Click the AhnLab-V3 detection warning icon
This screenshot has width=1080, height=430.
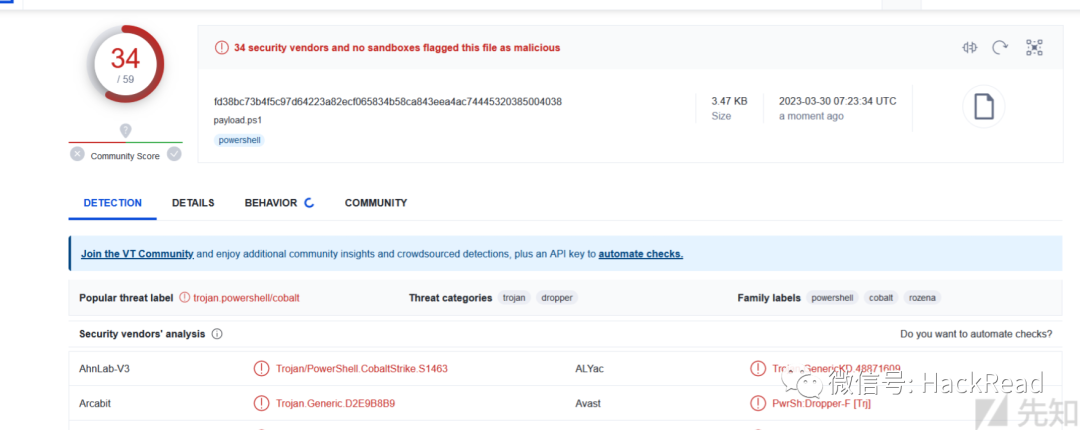[261, 369]
